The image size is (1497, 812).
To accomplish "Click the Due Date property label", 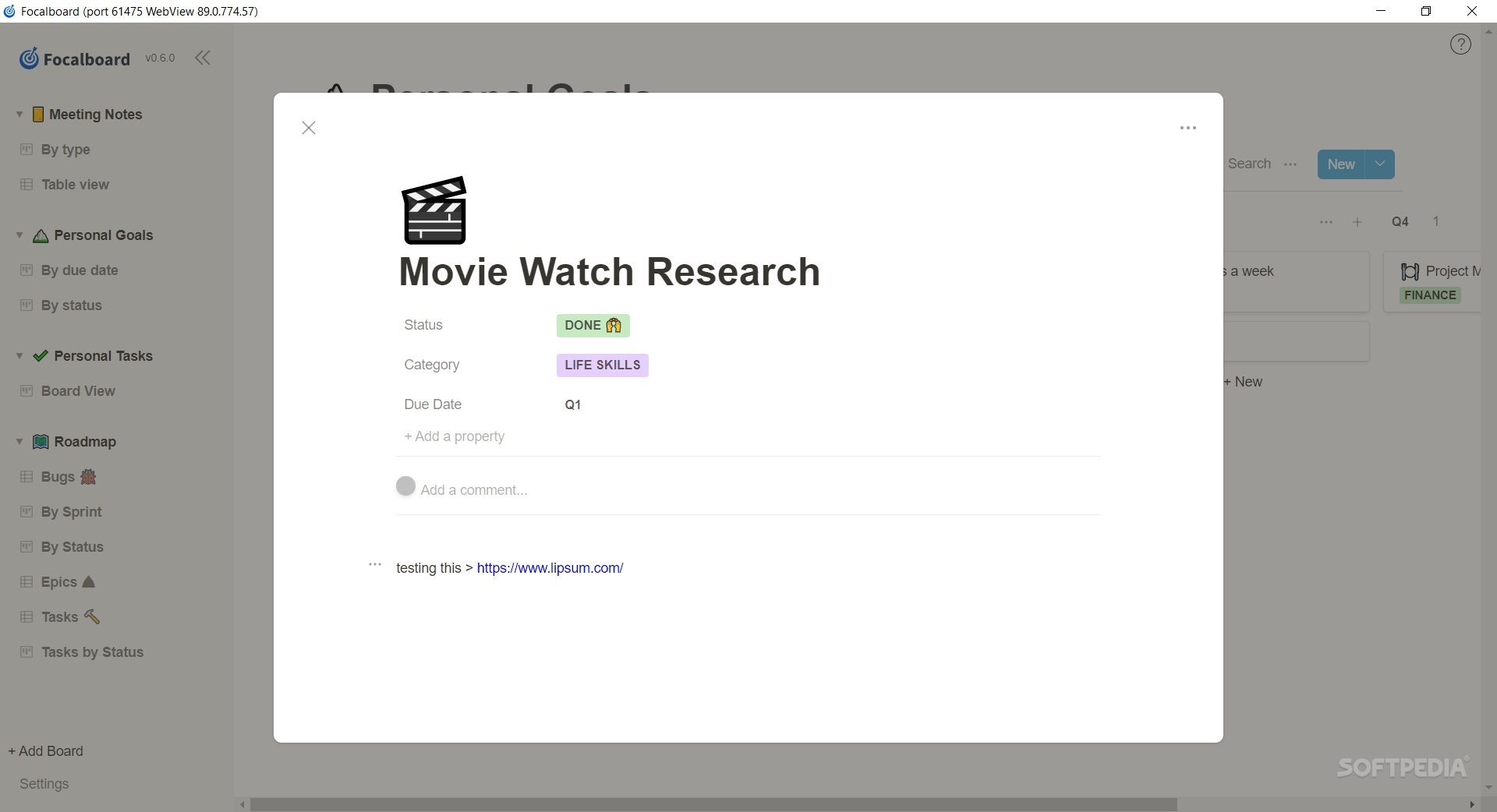I will (x=433, y=404).
